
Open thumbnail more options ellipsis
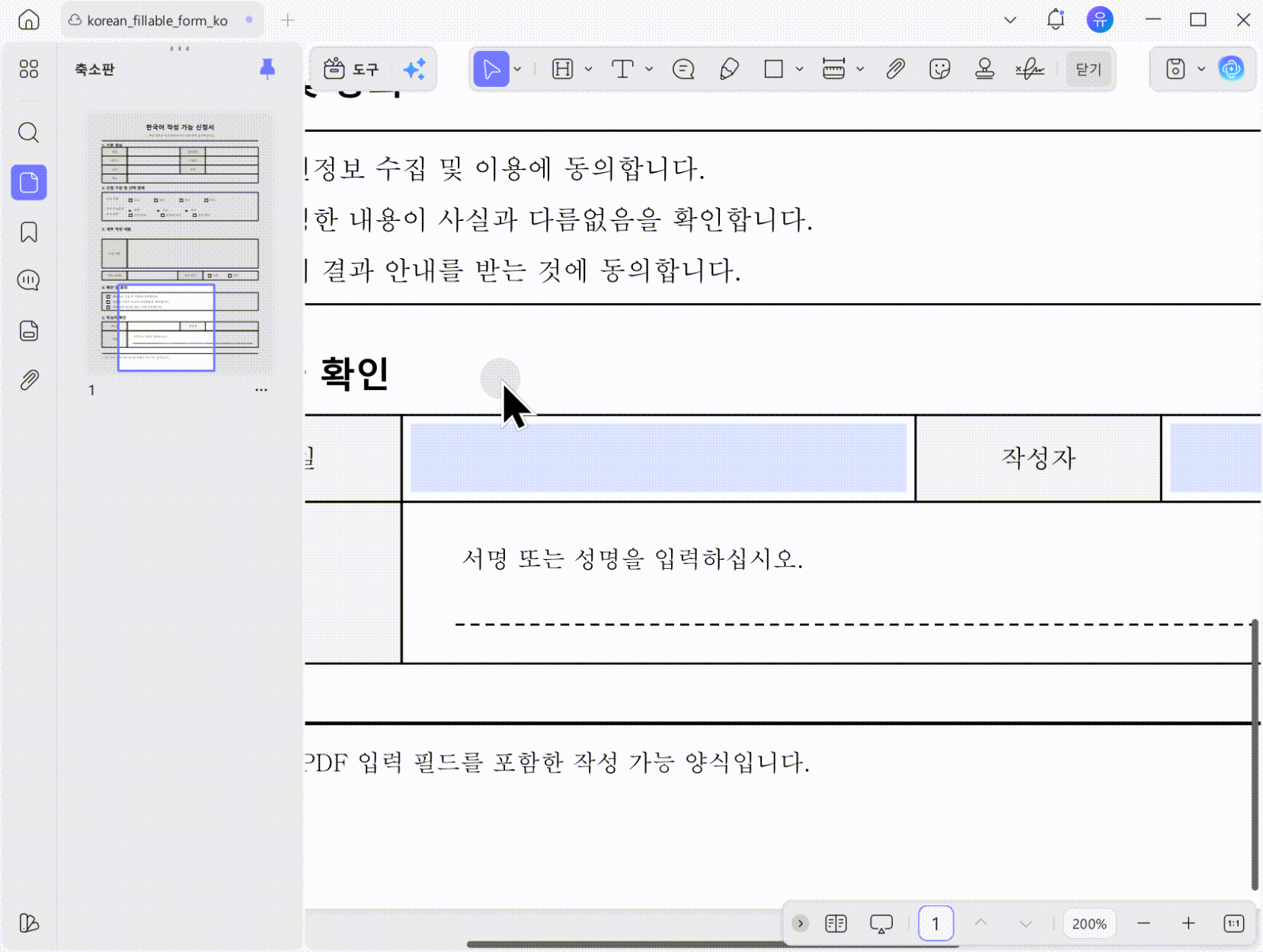pyautogui.click(x=261, y=390)
